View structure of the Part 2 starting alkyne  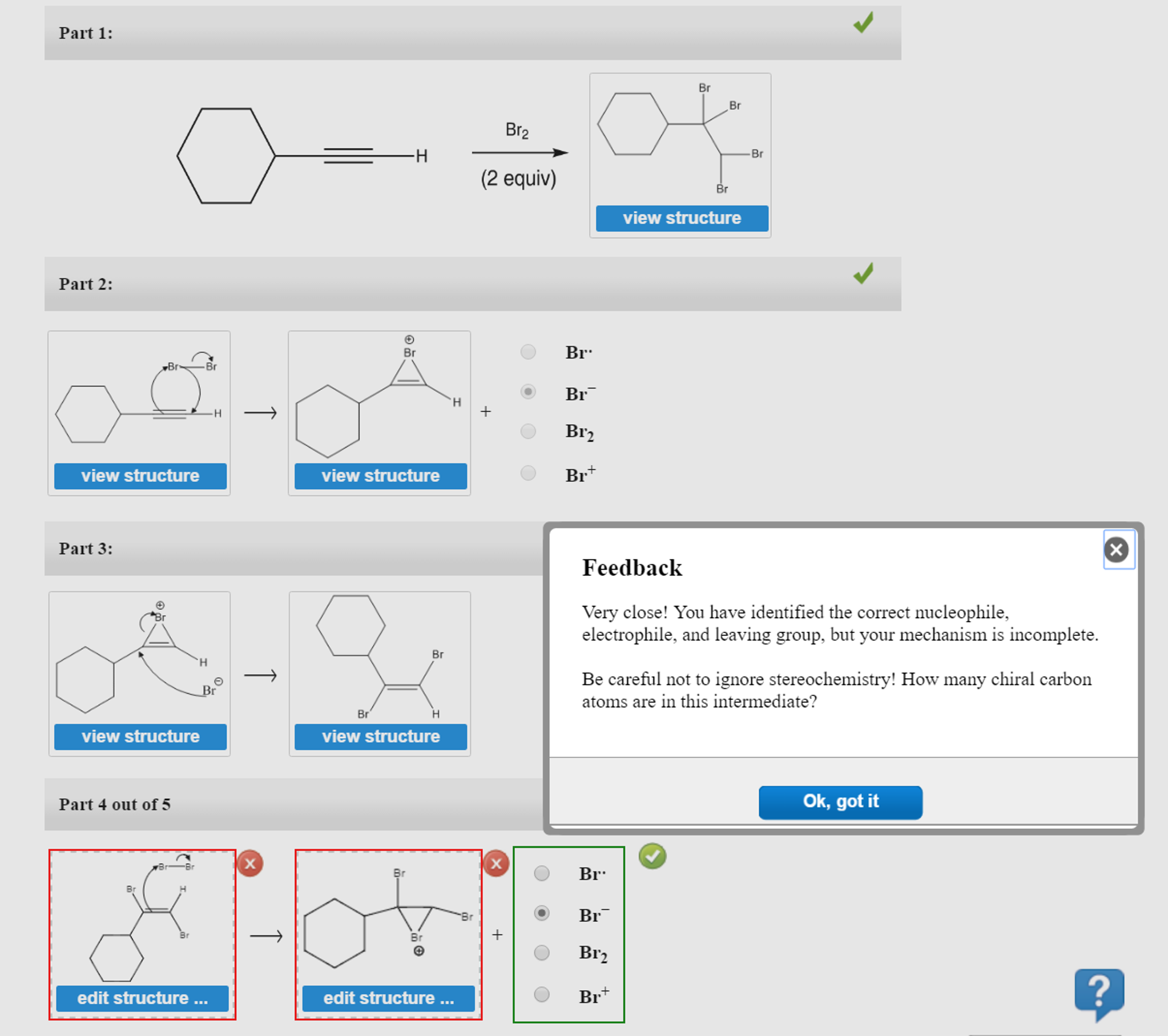pos(140,475)
